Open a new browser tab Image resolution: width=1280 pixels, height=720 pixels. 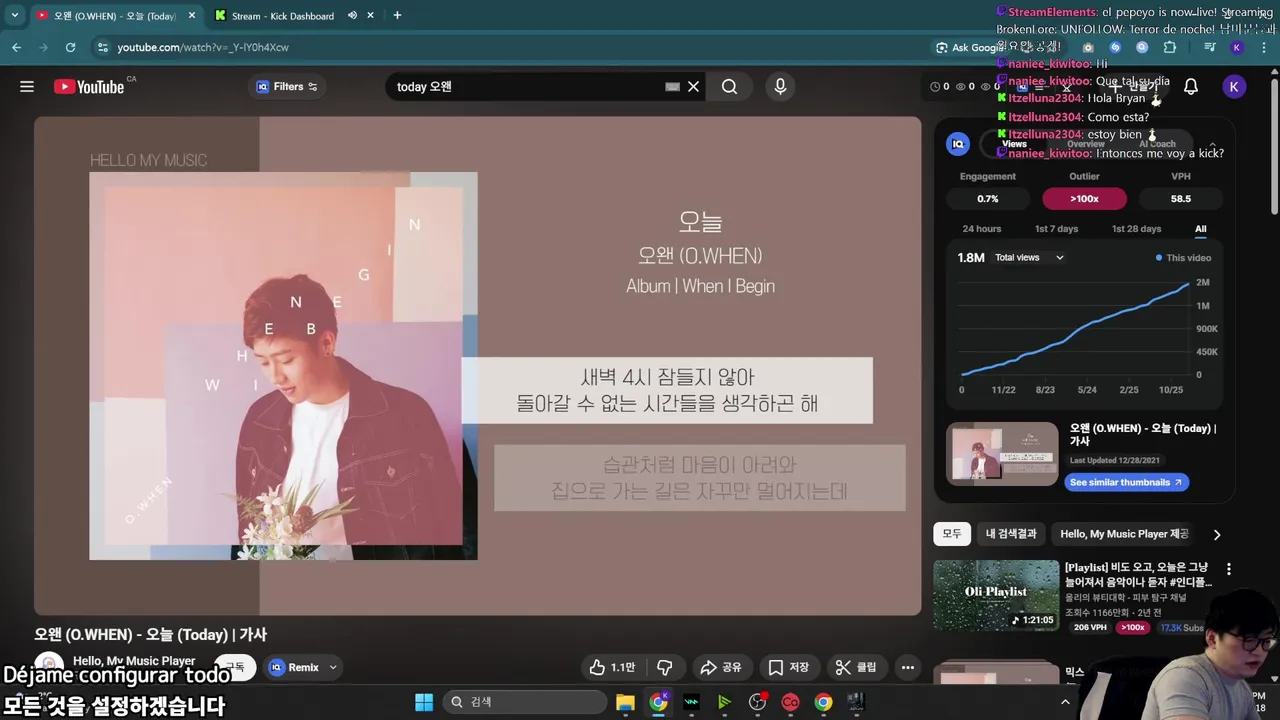pos(397,16)
